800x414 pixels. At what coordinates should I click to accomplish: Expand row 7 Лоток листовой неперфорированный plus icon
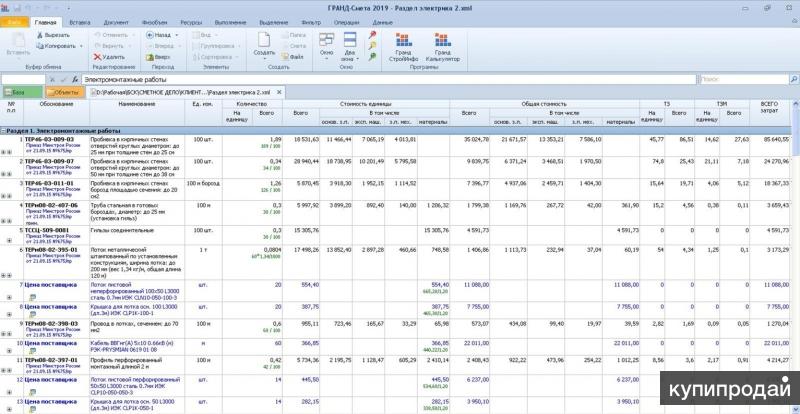[9, 297]
